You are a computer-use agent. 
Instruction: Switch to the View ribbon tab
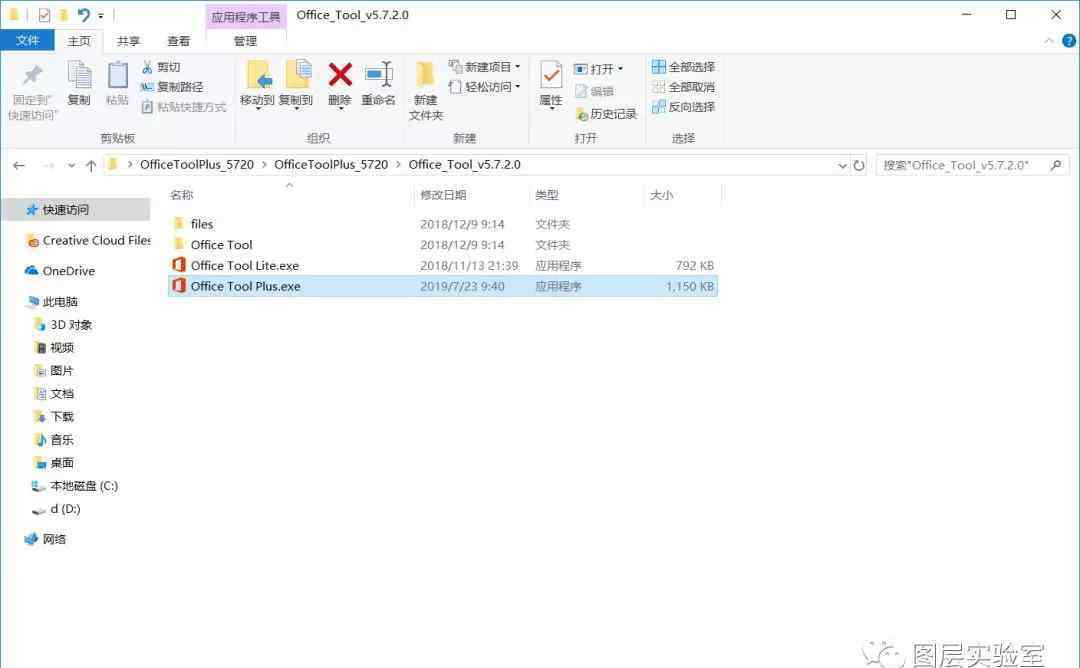coord(178,41)
